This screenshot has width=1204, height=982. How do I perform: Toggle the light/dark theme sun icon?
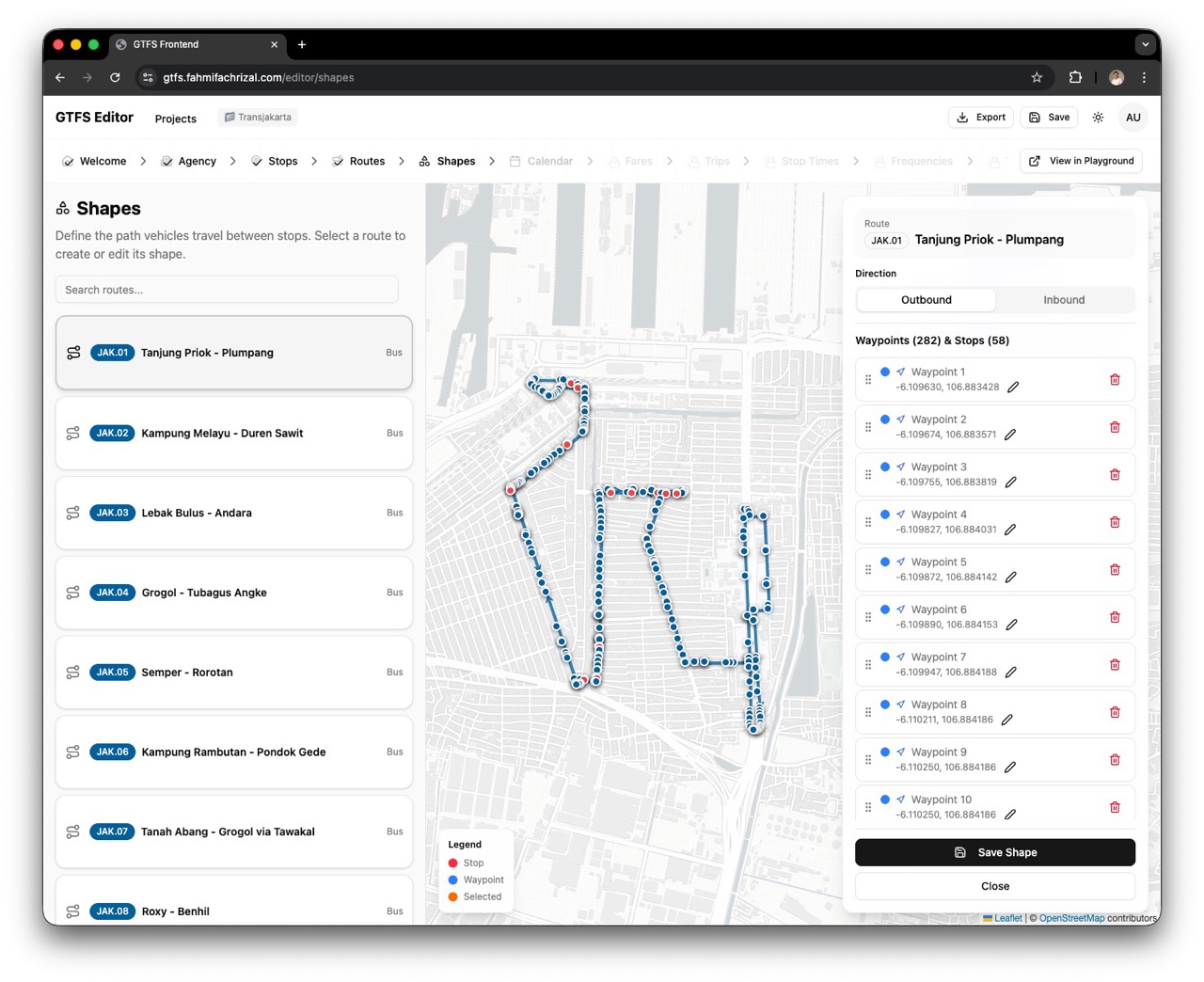coord(1098,118)
